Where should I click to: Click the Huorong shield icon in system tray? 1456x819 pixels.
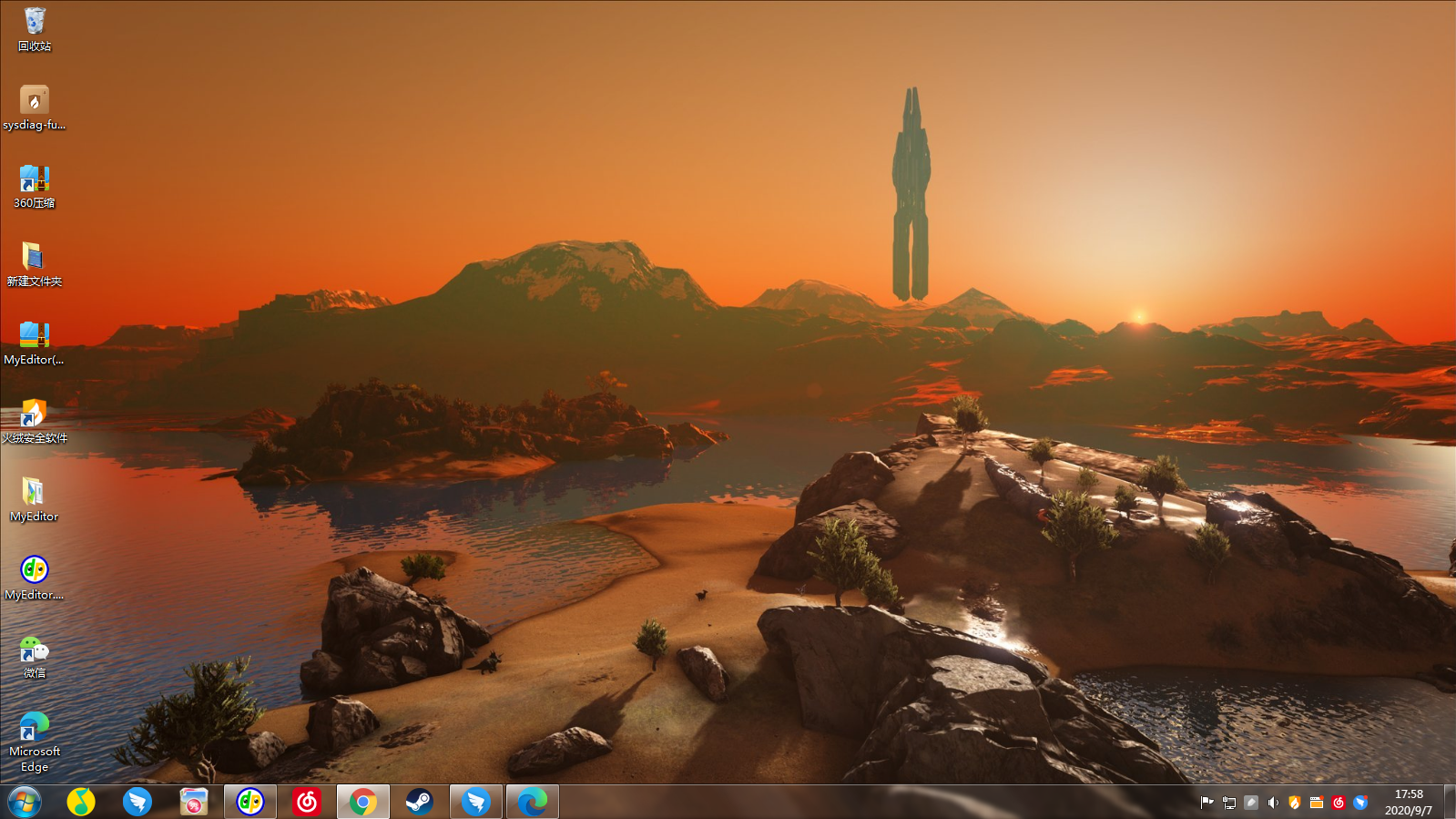tap(1295, 803)
